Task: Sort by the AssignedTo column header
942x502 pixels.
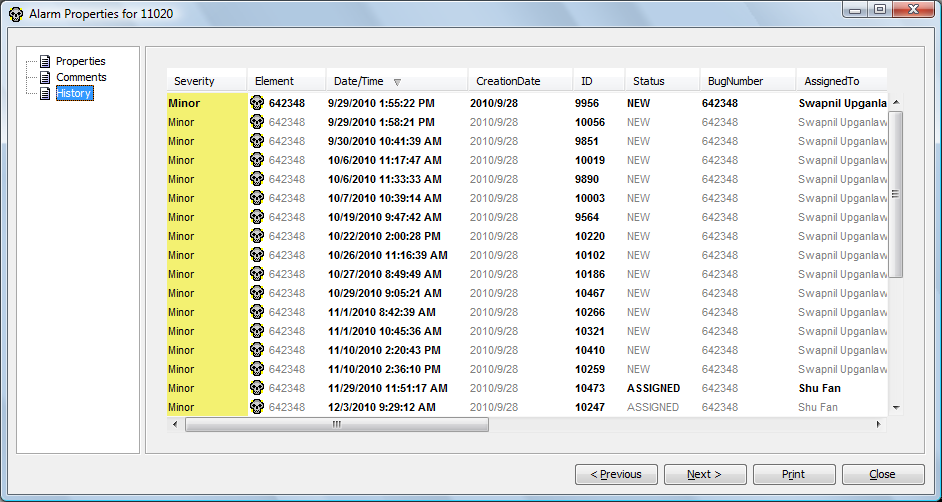Action: (842, 81)
